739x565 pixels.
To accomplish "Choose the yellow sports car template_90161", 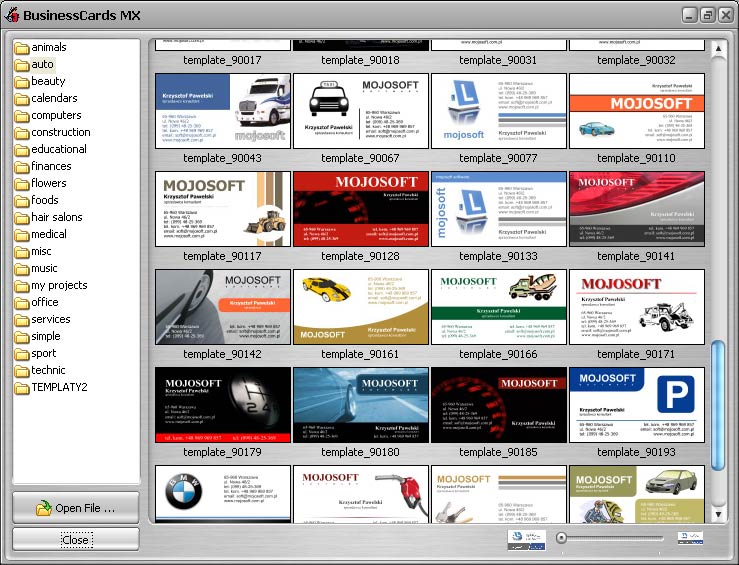I will [361, 307].
